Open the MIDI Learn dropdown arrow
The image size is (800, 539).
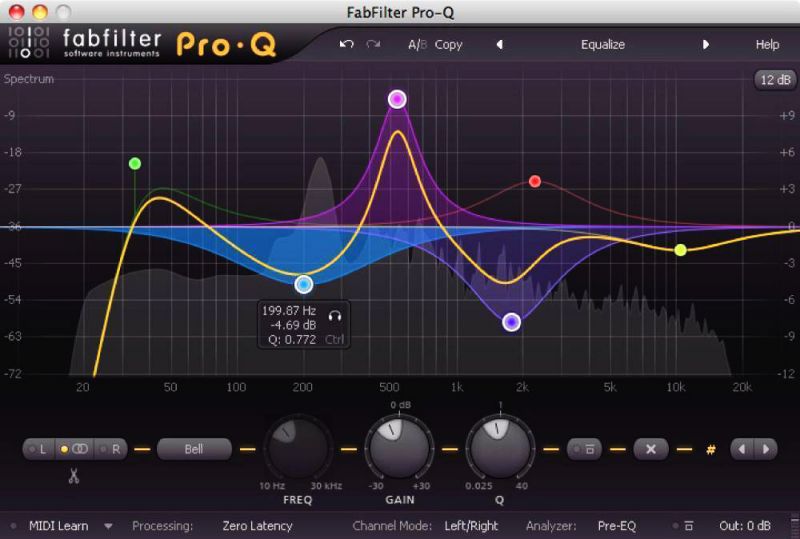click(x=108, y=526)
